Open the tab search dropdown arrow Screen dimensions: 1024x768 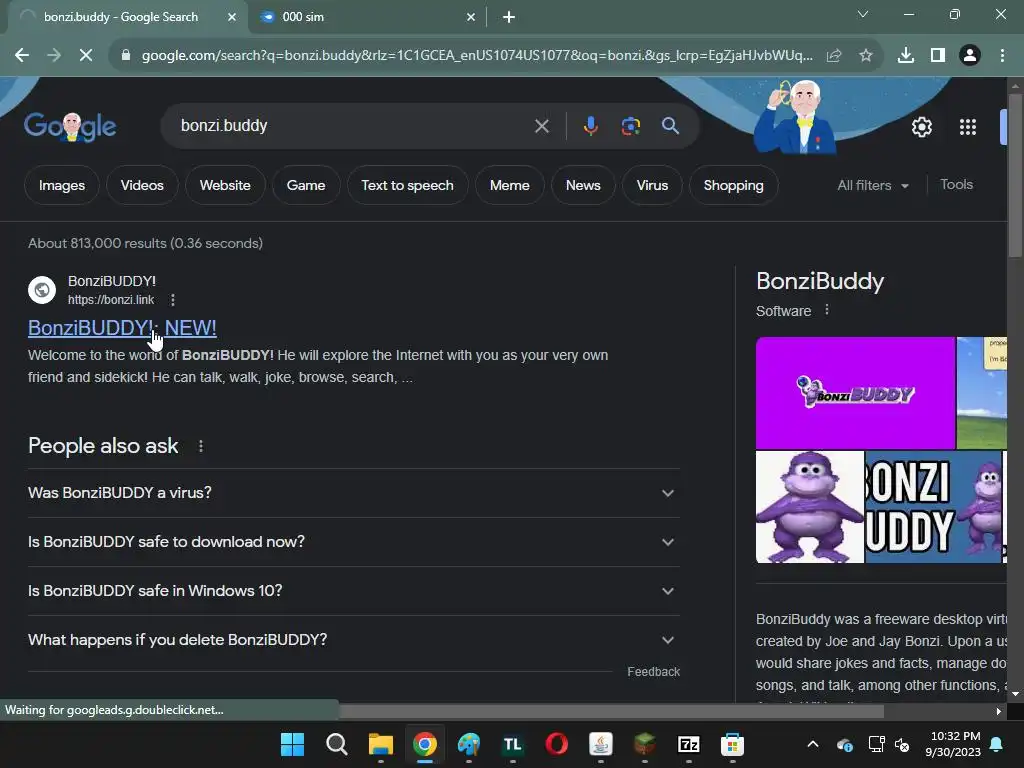pyautogui.click(x=863, y=14)
